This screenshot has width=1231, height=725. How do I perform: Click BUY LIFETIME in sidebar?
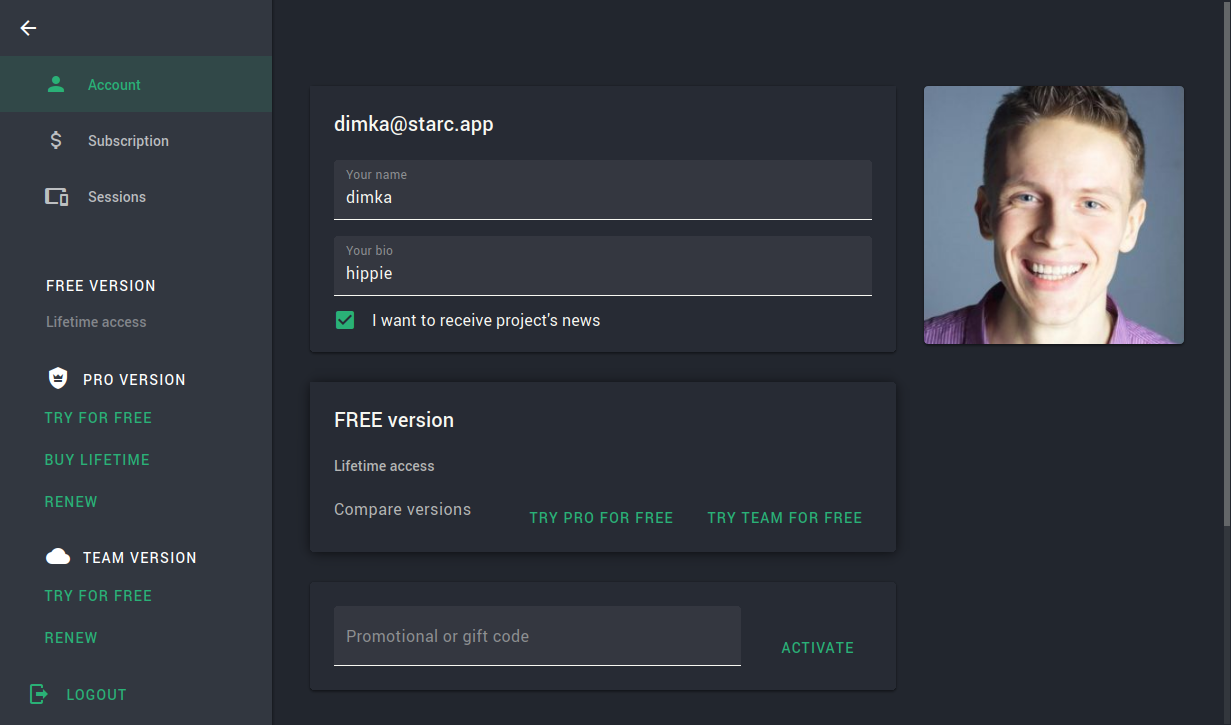click(x=97, y=460)
